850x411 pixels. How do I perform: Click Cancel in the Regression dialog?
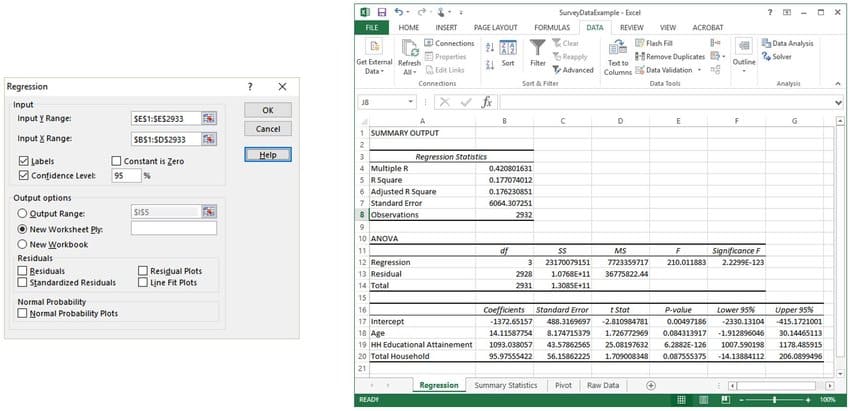268,129
